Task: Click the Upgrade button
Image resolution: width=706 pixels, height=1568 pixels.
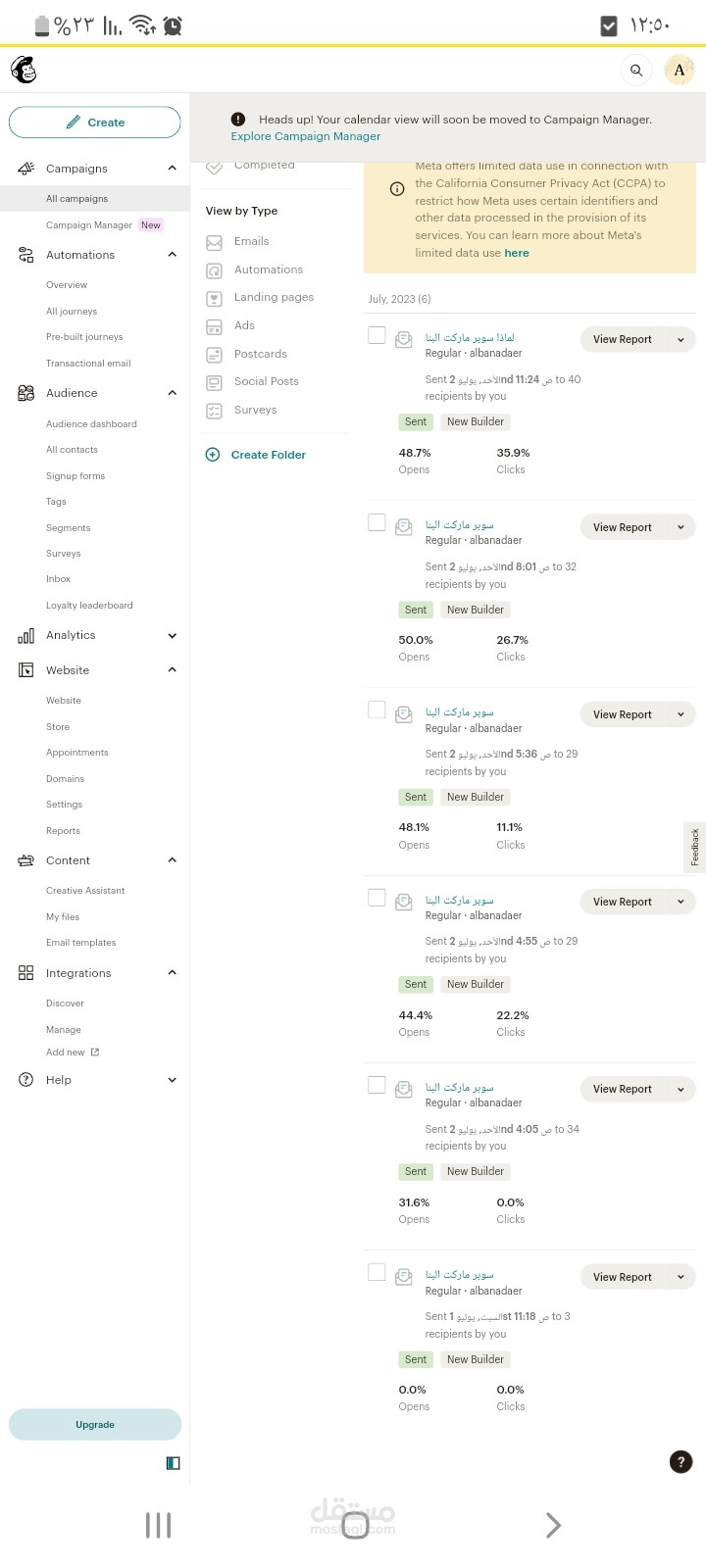Action: click(x=95, y=1424)
